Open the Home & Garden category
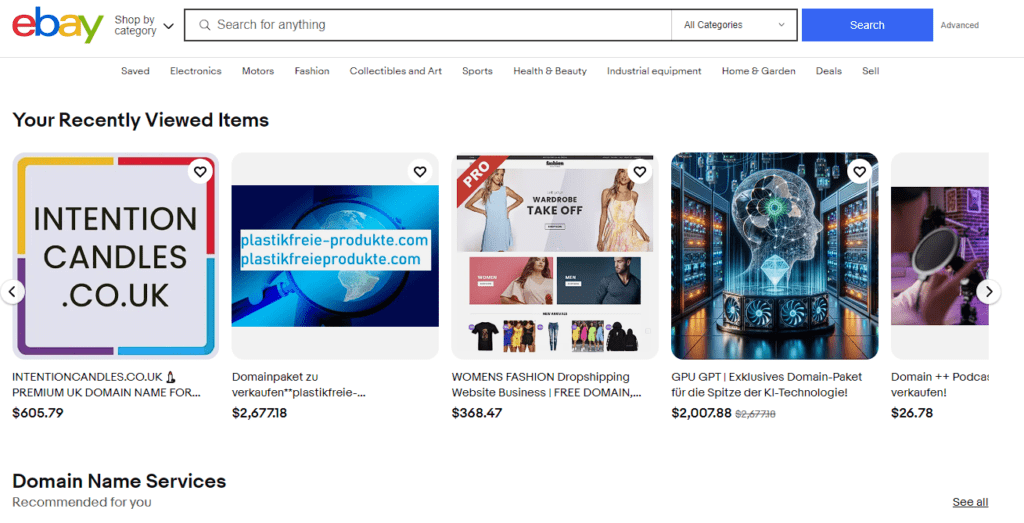 pos(759,71)
